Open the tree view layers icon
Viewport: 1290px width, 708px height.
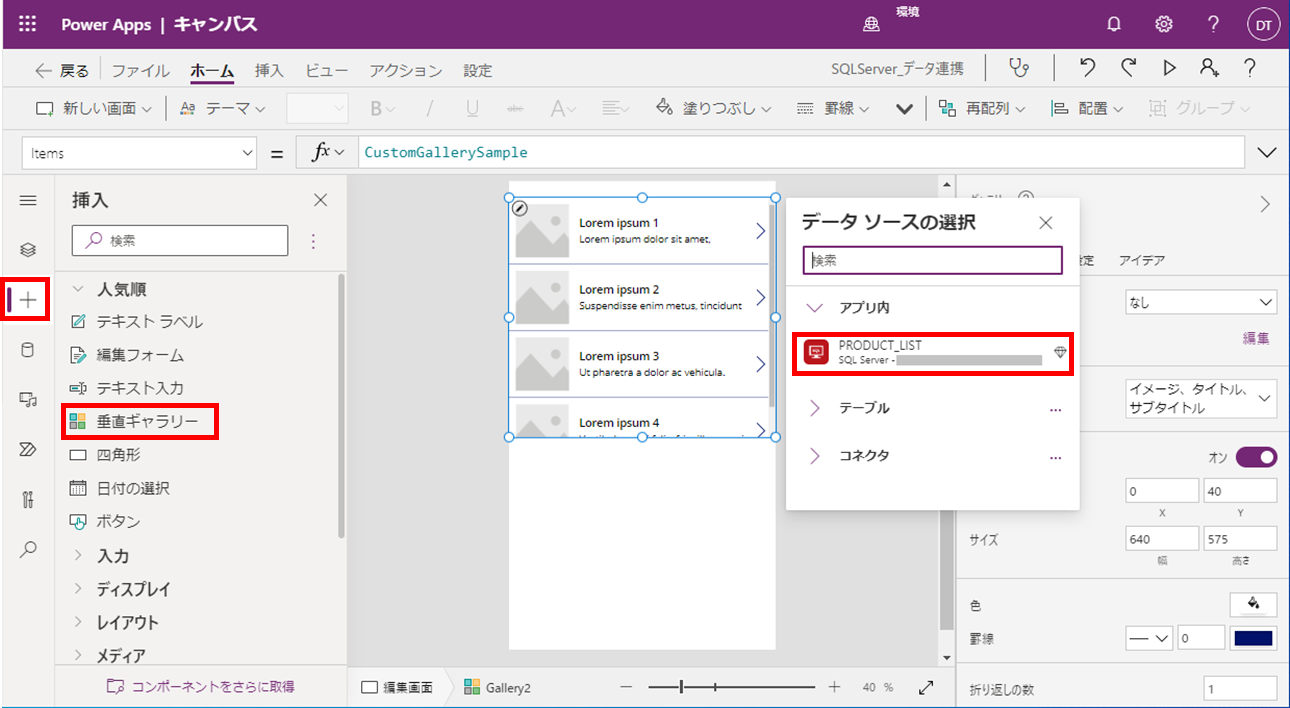tap(28, 249)
